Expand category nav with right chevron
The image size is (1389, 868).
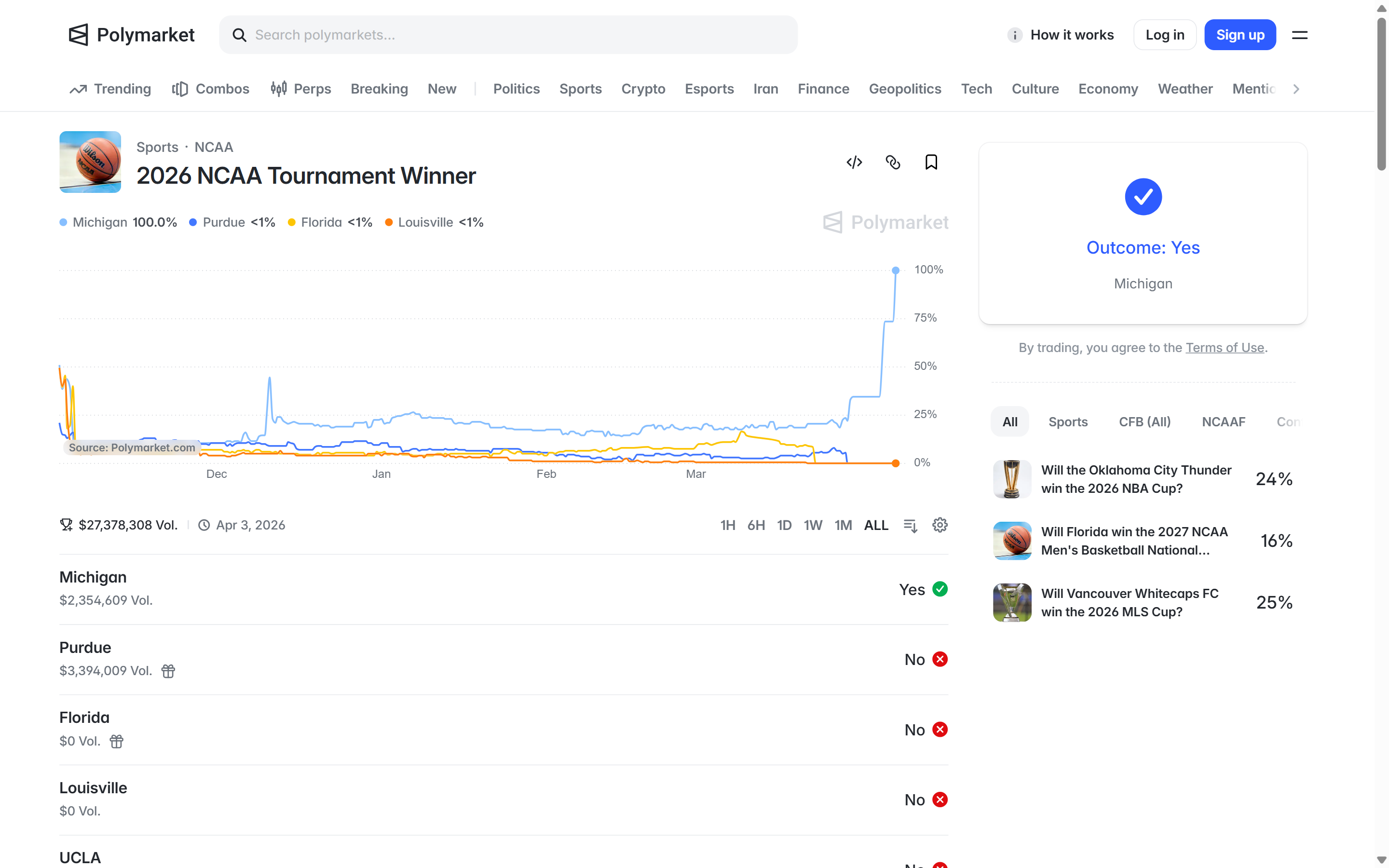[1296, 89]
